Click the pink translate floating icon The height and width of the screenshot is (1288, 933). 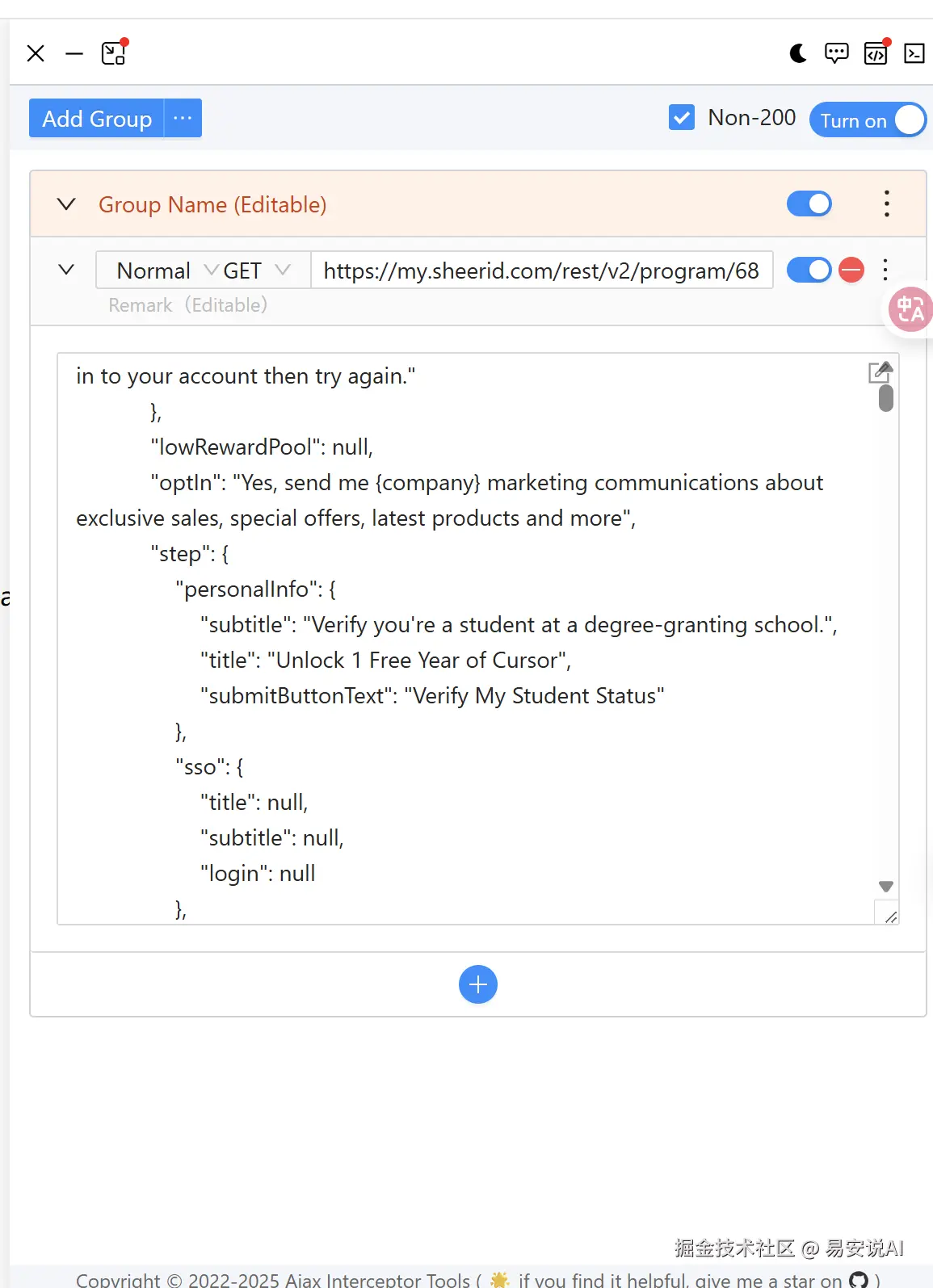(910, 309)
